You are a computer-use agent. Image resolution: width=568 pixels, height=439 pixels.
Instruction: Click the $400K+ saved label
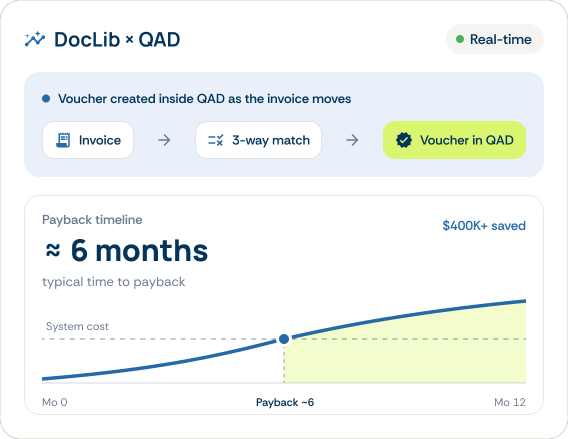[x=484, y=226]
